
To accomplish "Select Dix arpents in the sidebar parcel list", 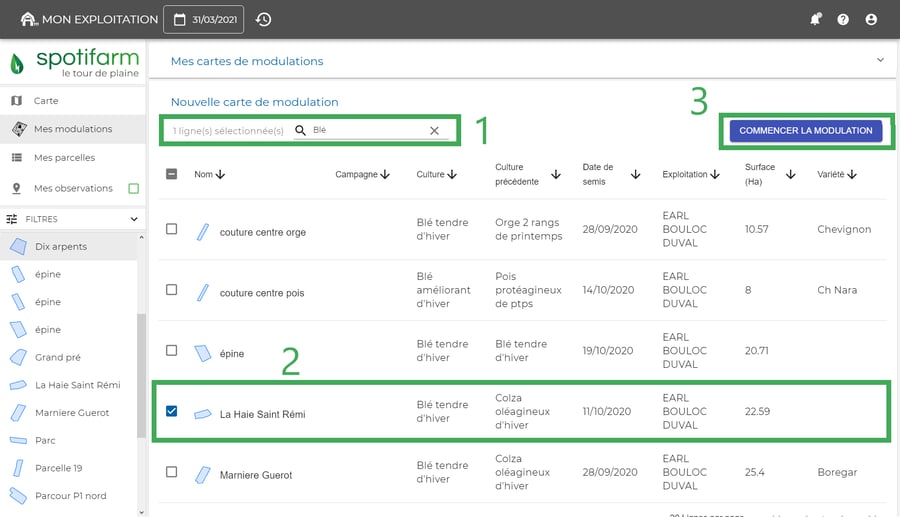I will tap(69, 246).
